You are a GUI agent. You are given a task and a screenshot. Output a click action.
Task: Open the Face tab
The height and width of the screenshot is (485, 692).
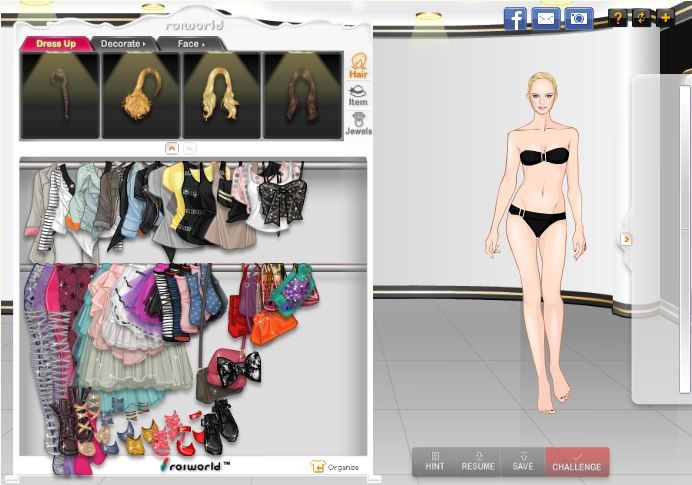(x=190, y=44)
